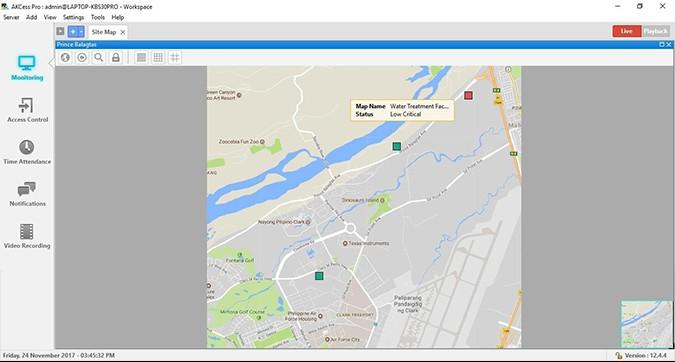Open the Server menu
This screenshot has height=362, width=675.
click(x=11, y=17)
